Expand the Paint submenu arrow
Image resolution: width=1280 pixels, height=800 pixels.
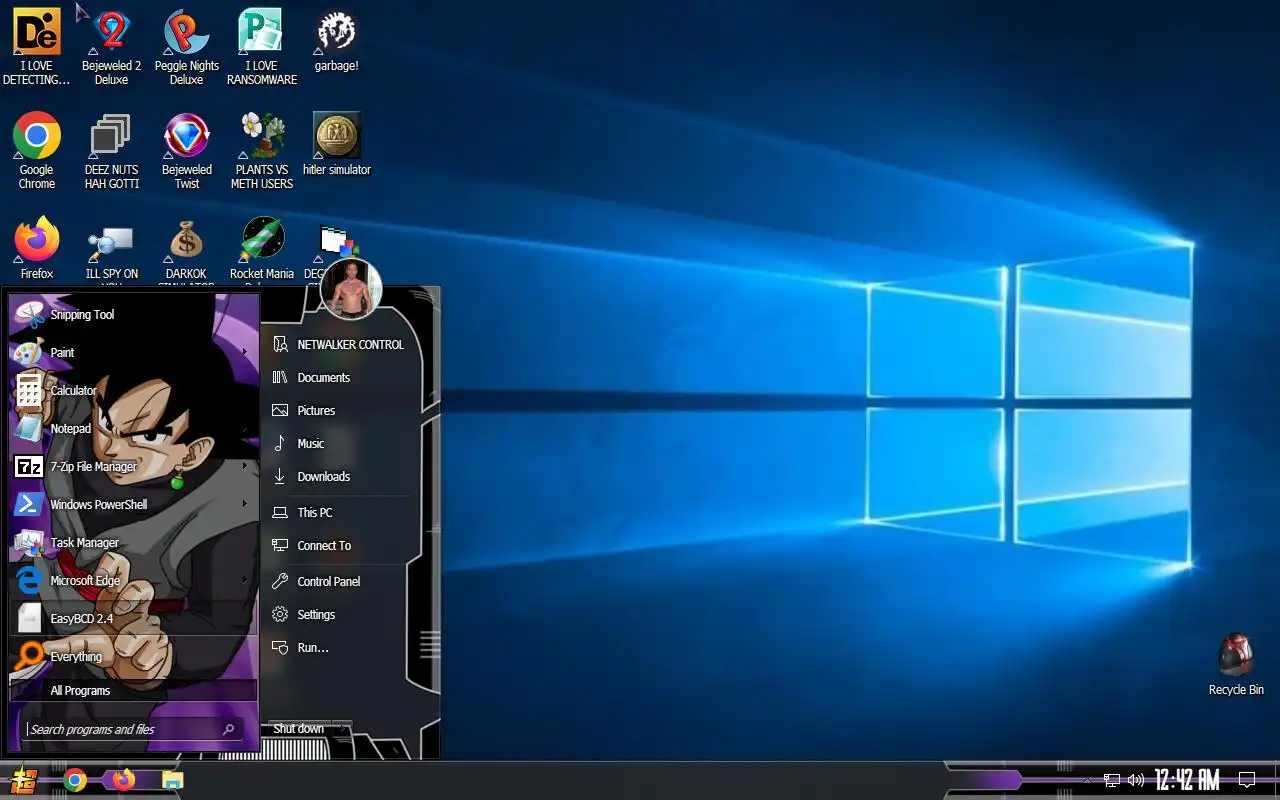[x=244, y=352]
